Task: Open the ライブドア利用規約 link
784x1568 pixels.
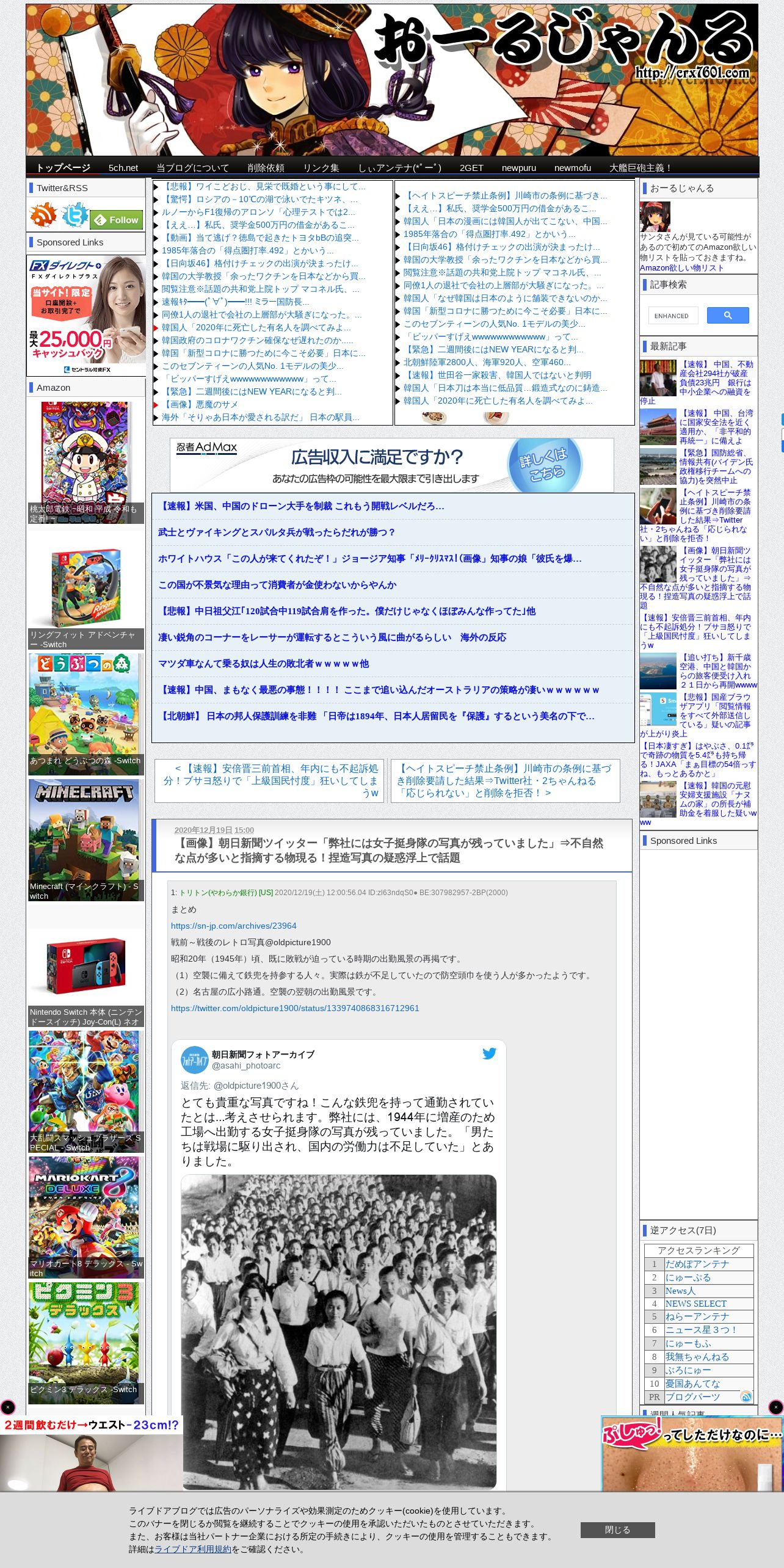Action: point(193,1548)
